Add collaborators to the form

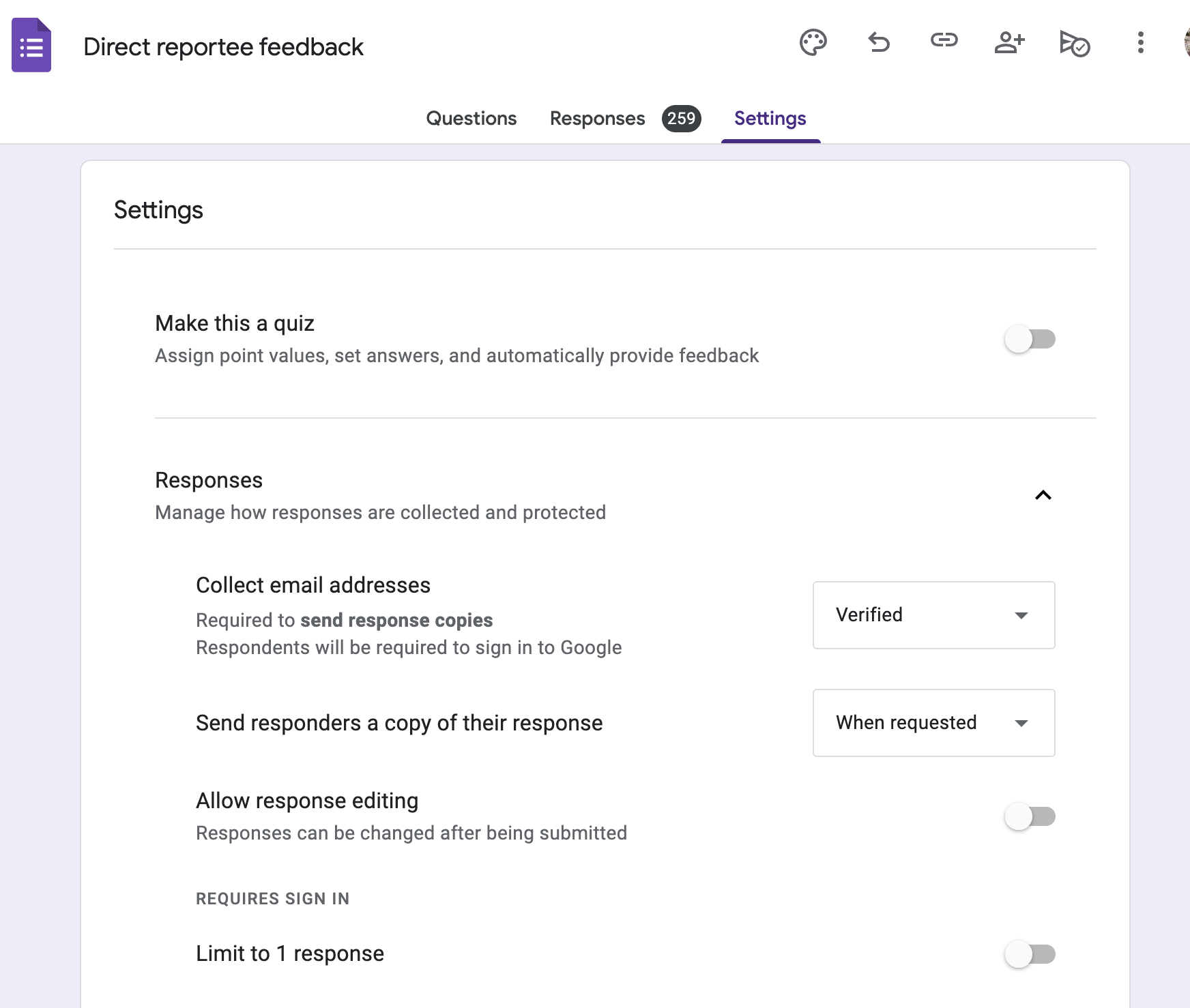[x=1009, y=43]
